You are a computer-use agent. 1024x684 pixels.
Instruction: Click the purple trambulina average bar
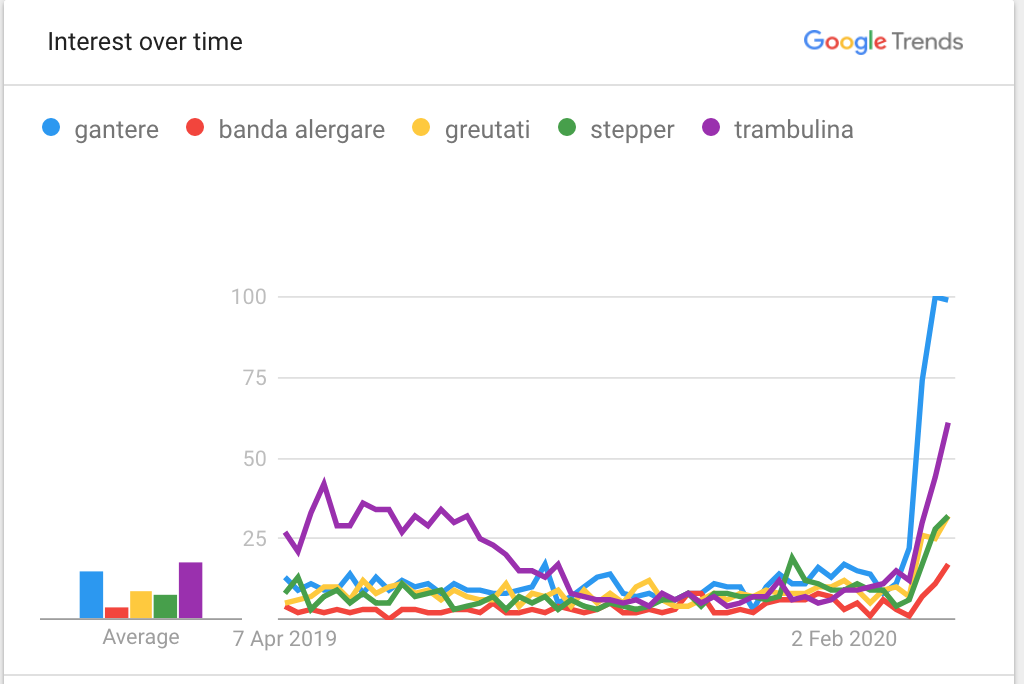tap(191, 590)
